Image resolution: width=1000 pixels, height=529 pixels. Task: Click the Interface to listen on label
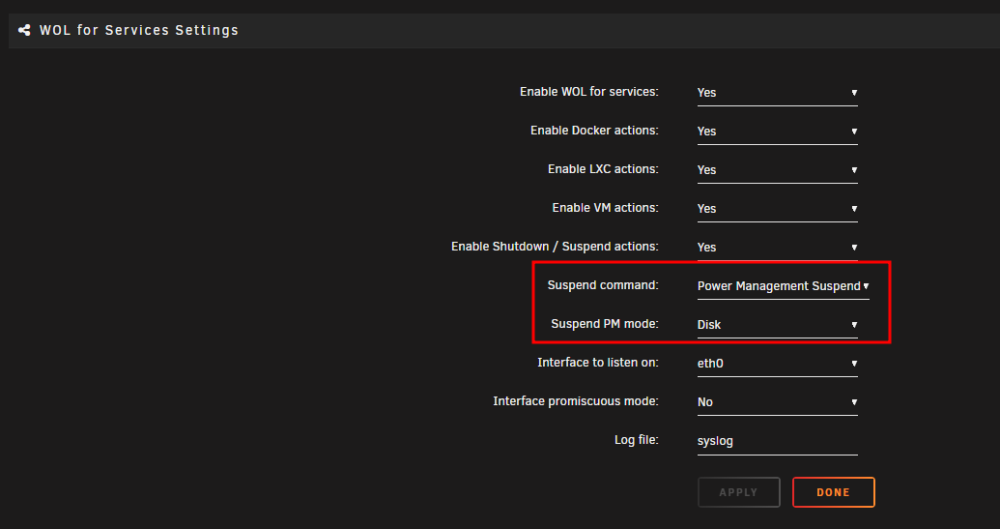tap(598, 362)
